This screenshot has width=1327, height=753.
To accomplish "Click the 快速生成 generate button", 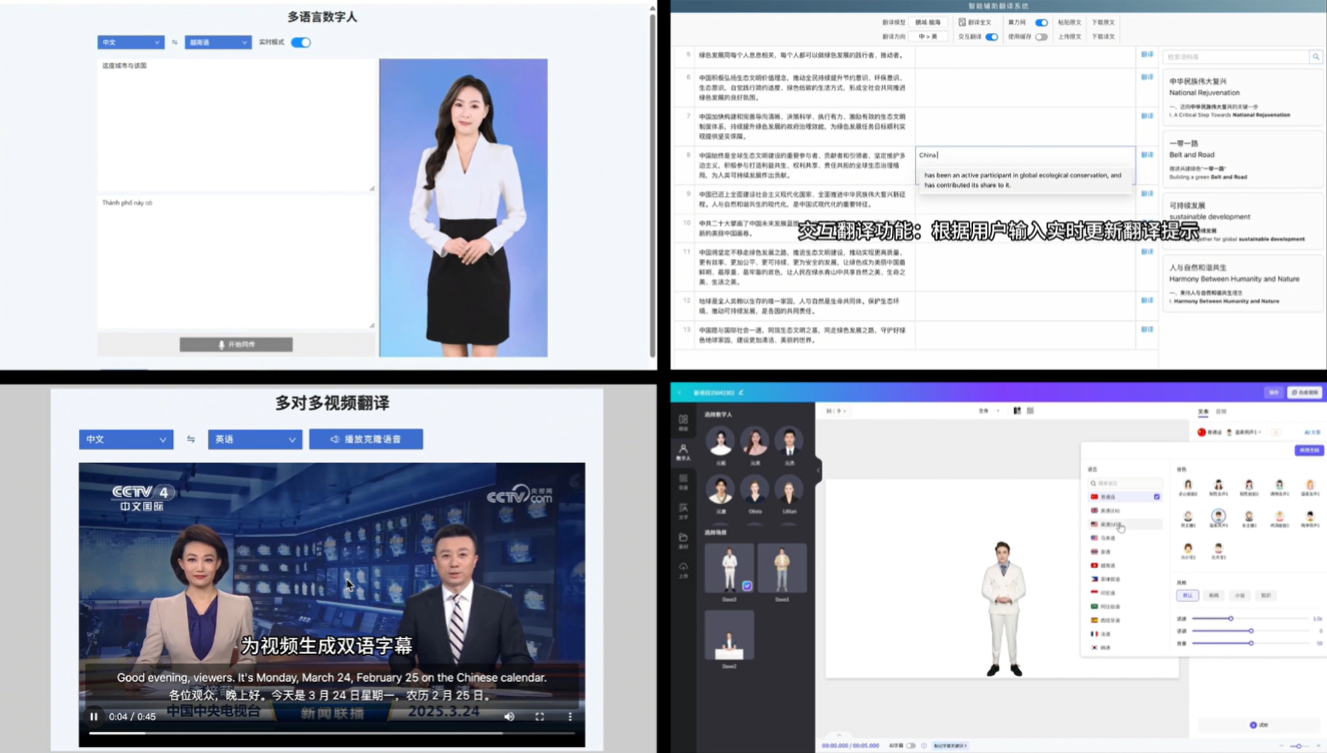I will tap(1304, 392).
